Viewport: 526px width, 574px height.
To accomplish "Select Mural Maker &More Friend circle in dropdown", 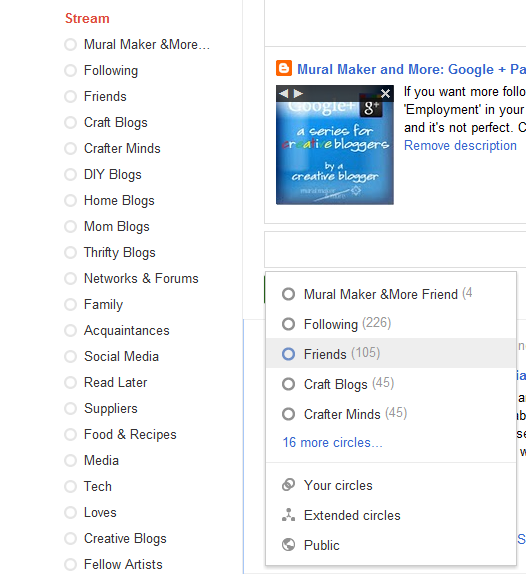I will pyautogui.click(x=391, y=294).
